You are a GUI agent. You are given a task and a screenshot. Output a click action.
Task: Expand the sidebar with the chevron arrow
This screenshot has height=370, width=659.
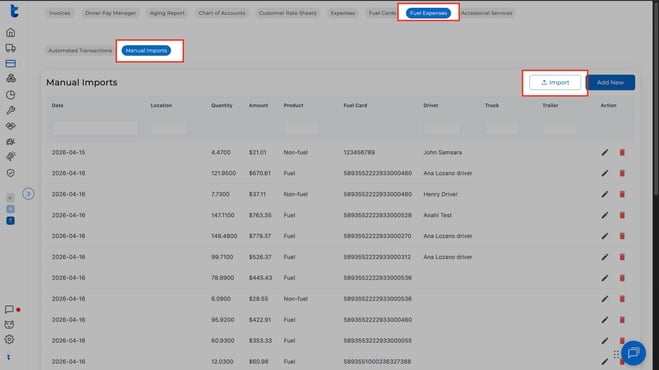28,194
